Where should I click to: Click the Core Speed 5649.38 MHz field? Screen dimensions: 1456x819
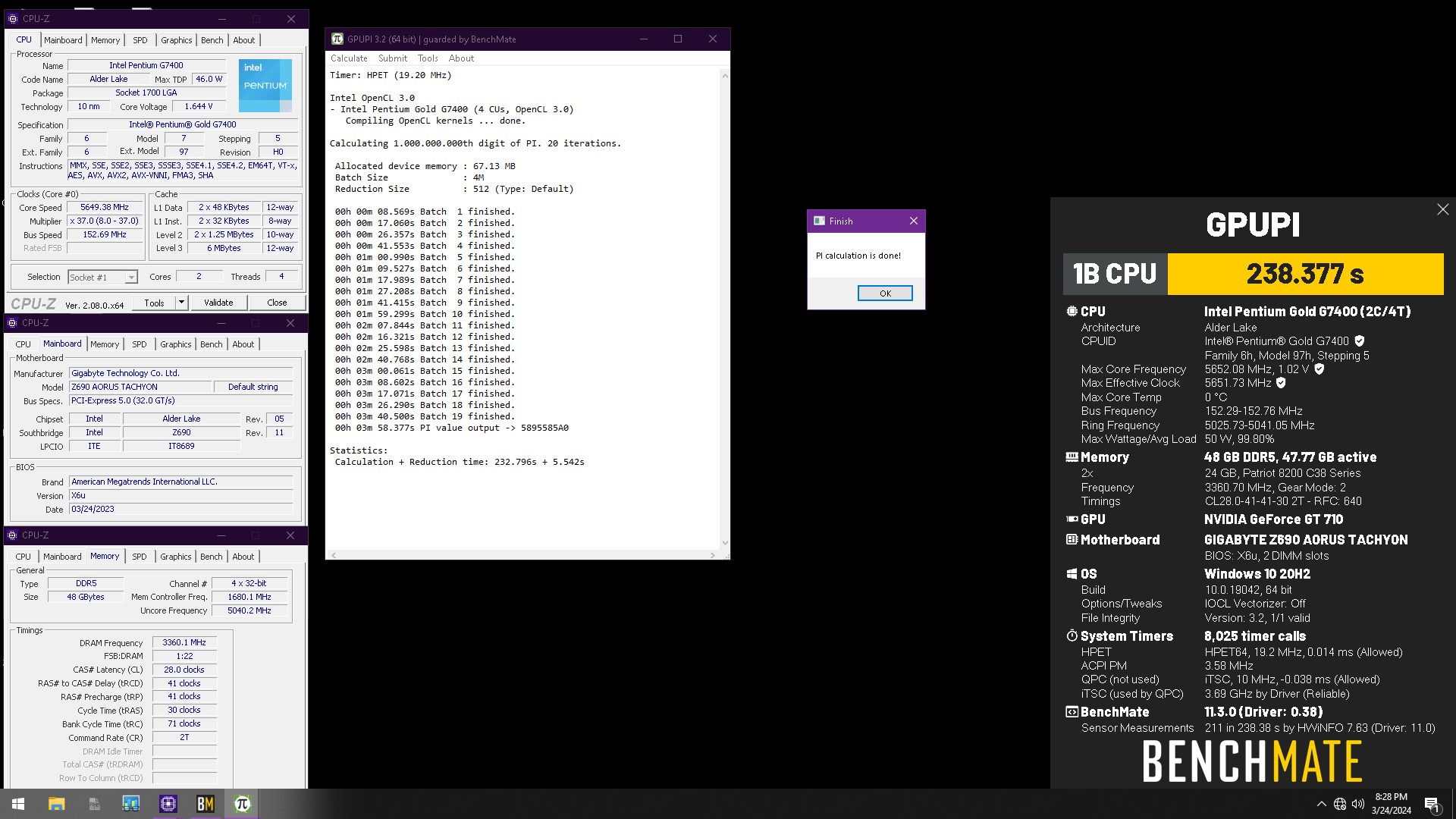(x=105, y=207)
